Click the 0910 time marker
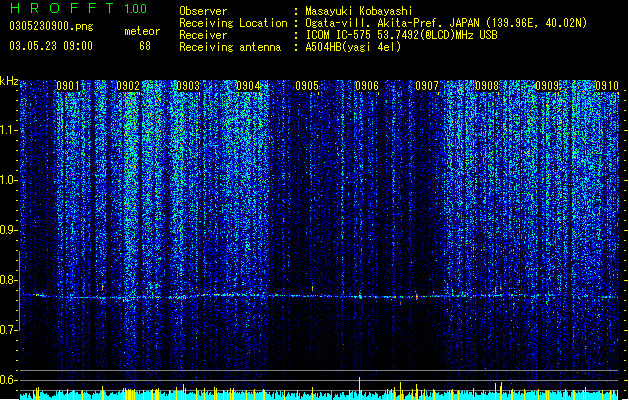The image size is (629, 400). point(607,86)
